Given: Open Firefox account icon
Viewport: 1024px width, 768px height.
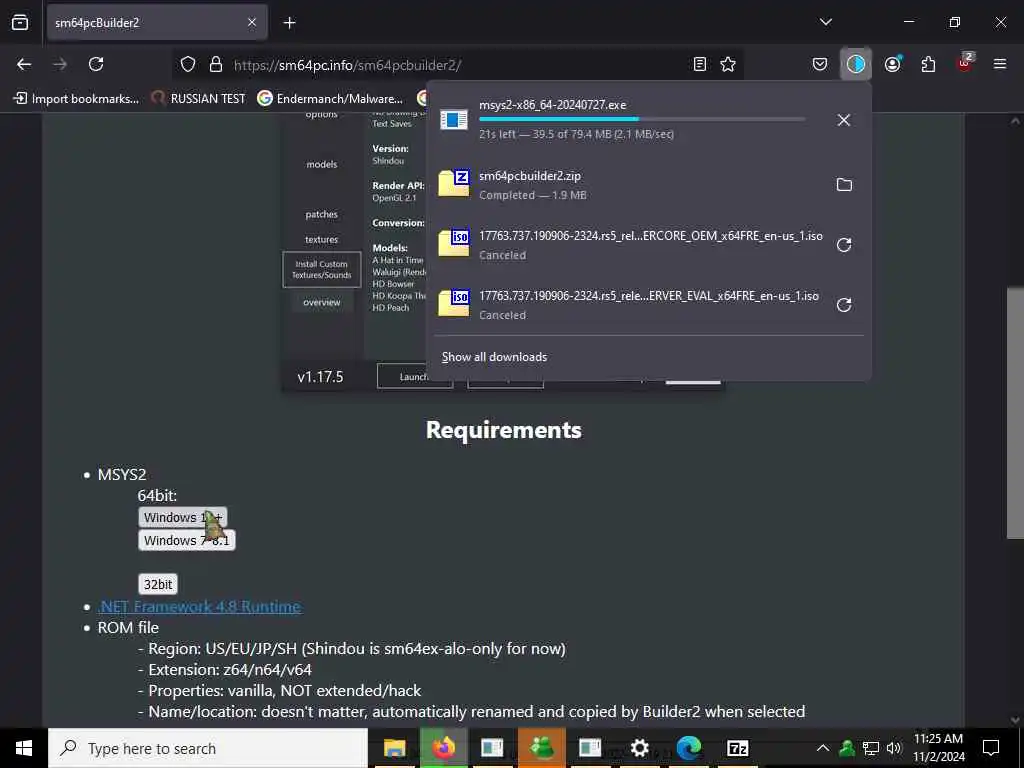Looking at the screenshot, I should coord(893,64).
